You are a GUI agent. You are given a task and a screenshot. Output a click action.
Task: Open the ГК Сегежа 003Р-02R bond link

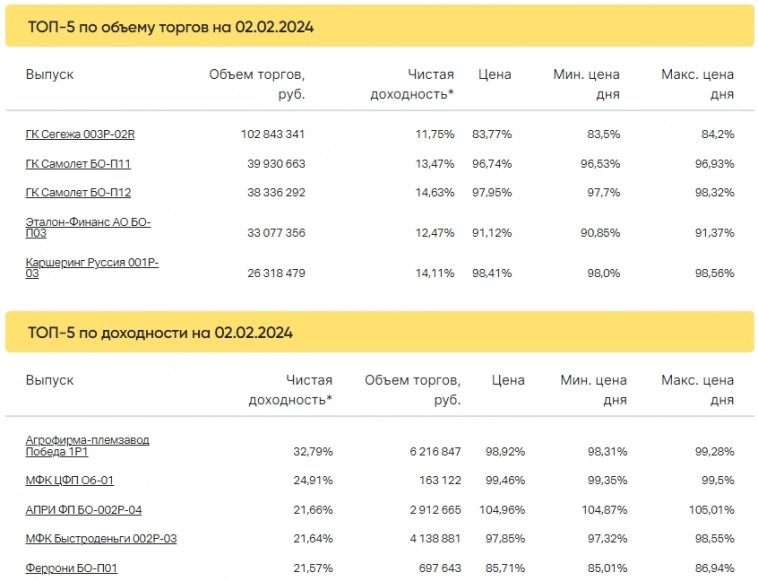(x=80, y=134)
